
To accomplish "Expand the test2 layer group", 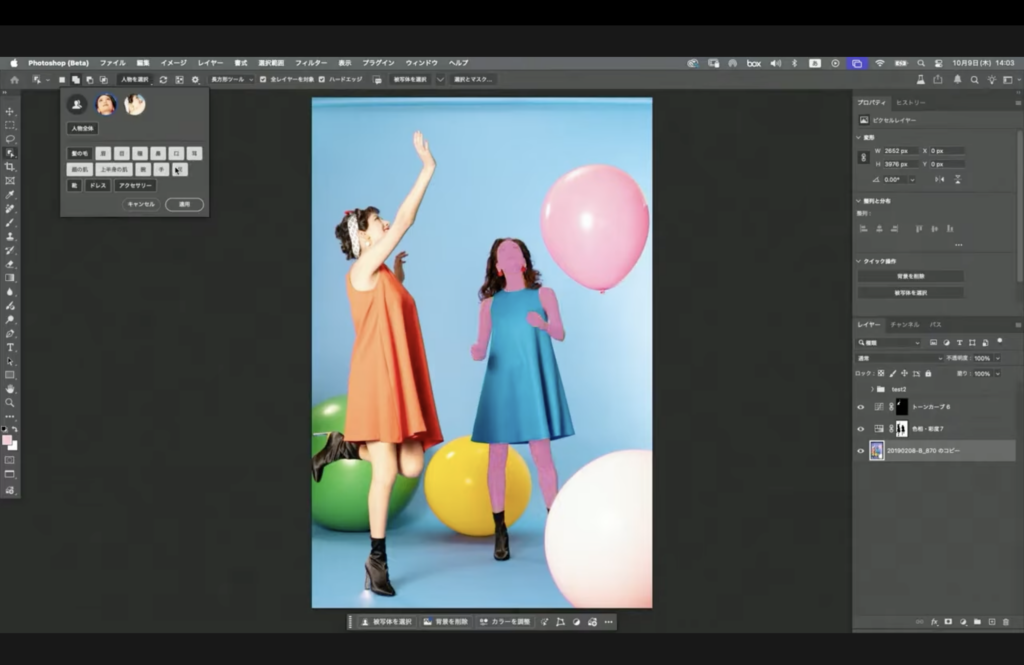I will (x=873, y=389).
